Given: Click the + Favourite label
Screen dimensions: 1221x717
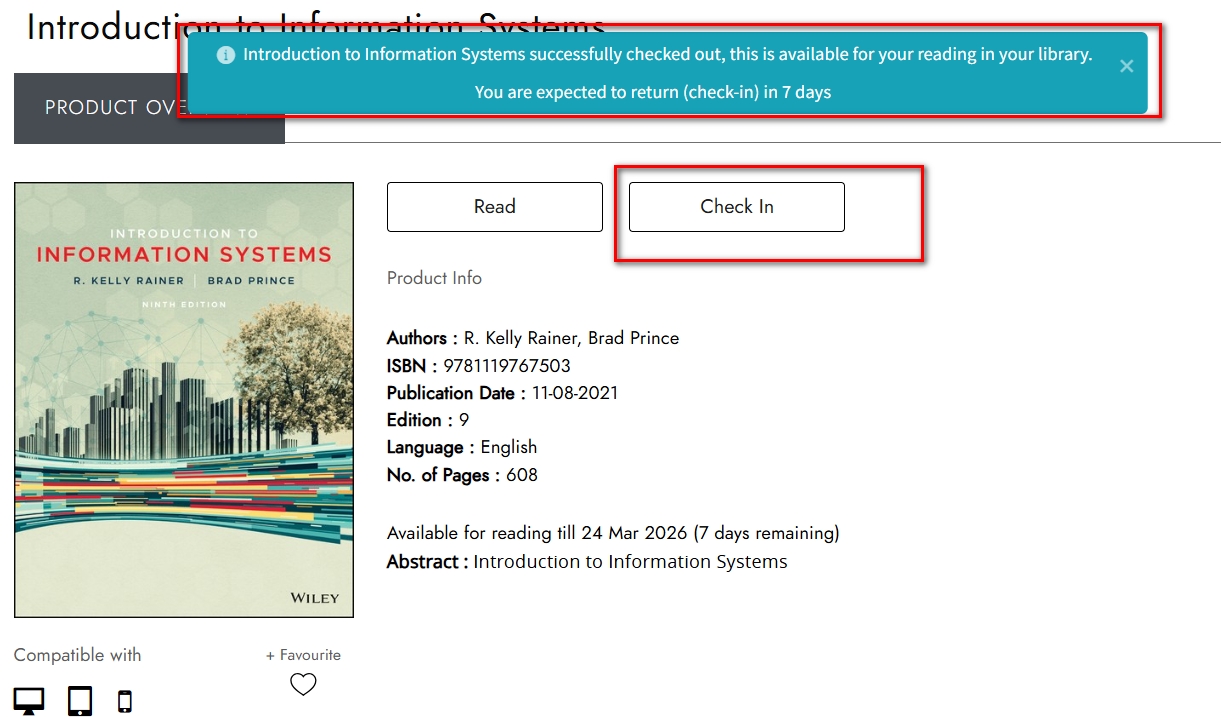Looking at the screenshot, I should pyautogui.click(x=303, y=655).
